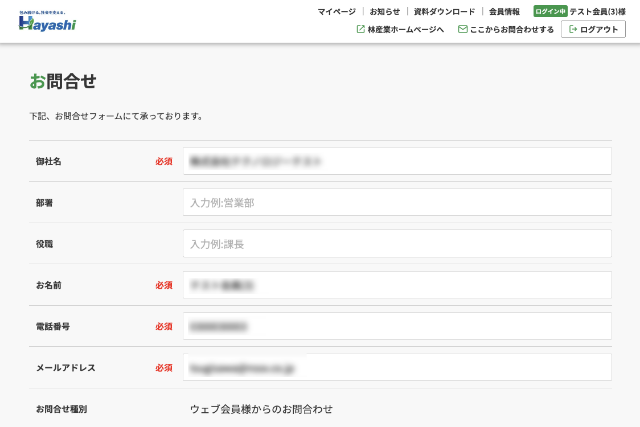Click the envelope icon beside ここからお問合わせする
This screenshot has width=640, height=427.
pyautogui.click(x=462, y=30)
